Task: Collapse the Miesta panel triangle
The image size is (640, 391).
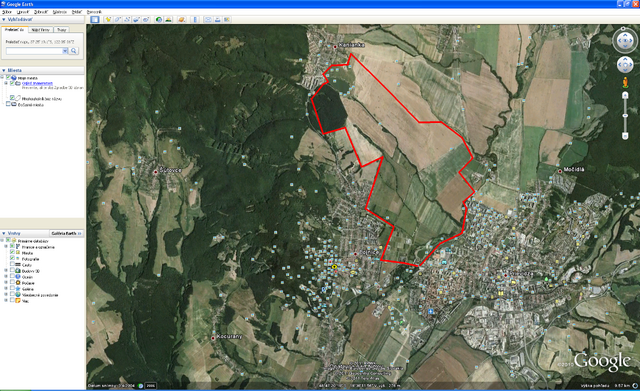Action: pyautogui.click(x=4, y=70)
